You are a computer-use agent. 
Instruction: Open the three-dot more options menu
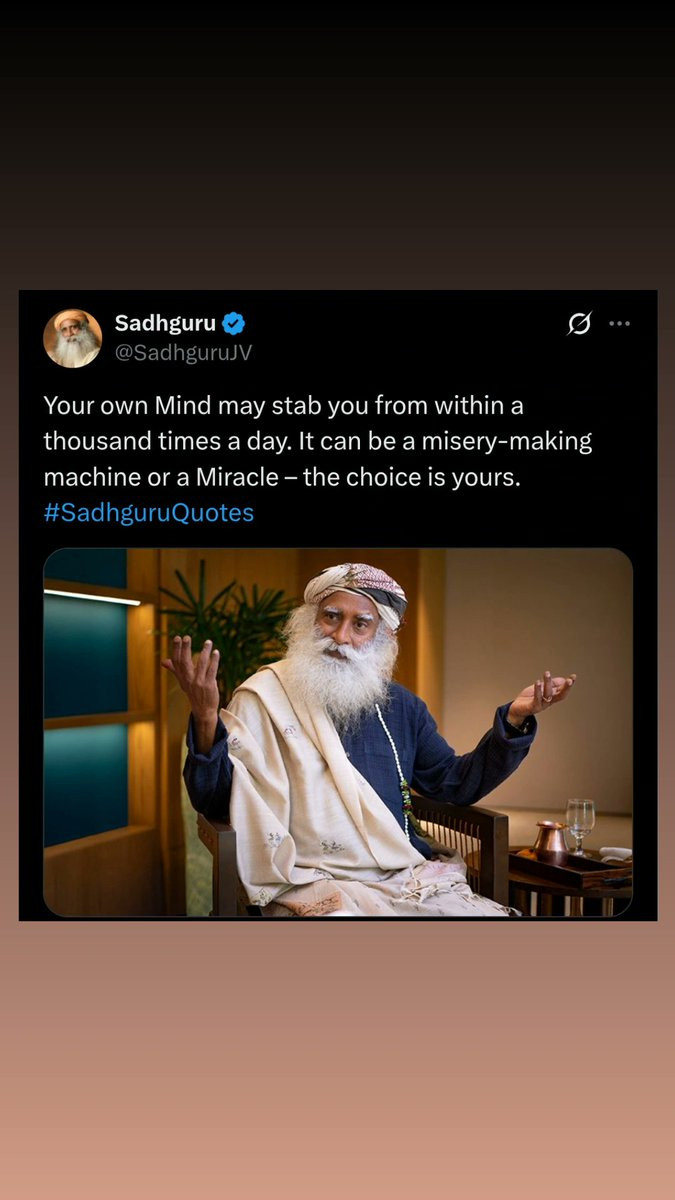pos(620,323)
